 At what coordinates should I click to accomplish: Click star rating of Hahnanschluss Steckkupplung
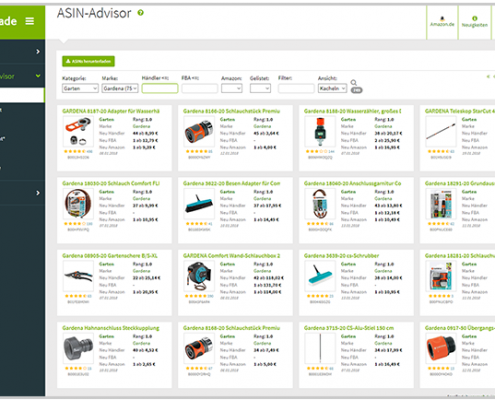75,368
